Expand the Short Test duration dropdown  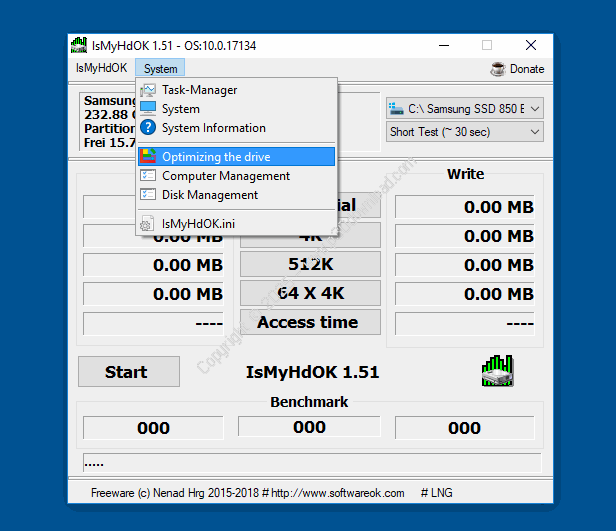464,132
